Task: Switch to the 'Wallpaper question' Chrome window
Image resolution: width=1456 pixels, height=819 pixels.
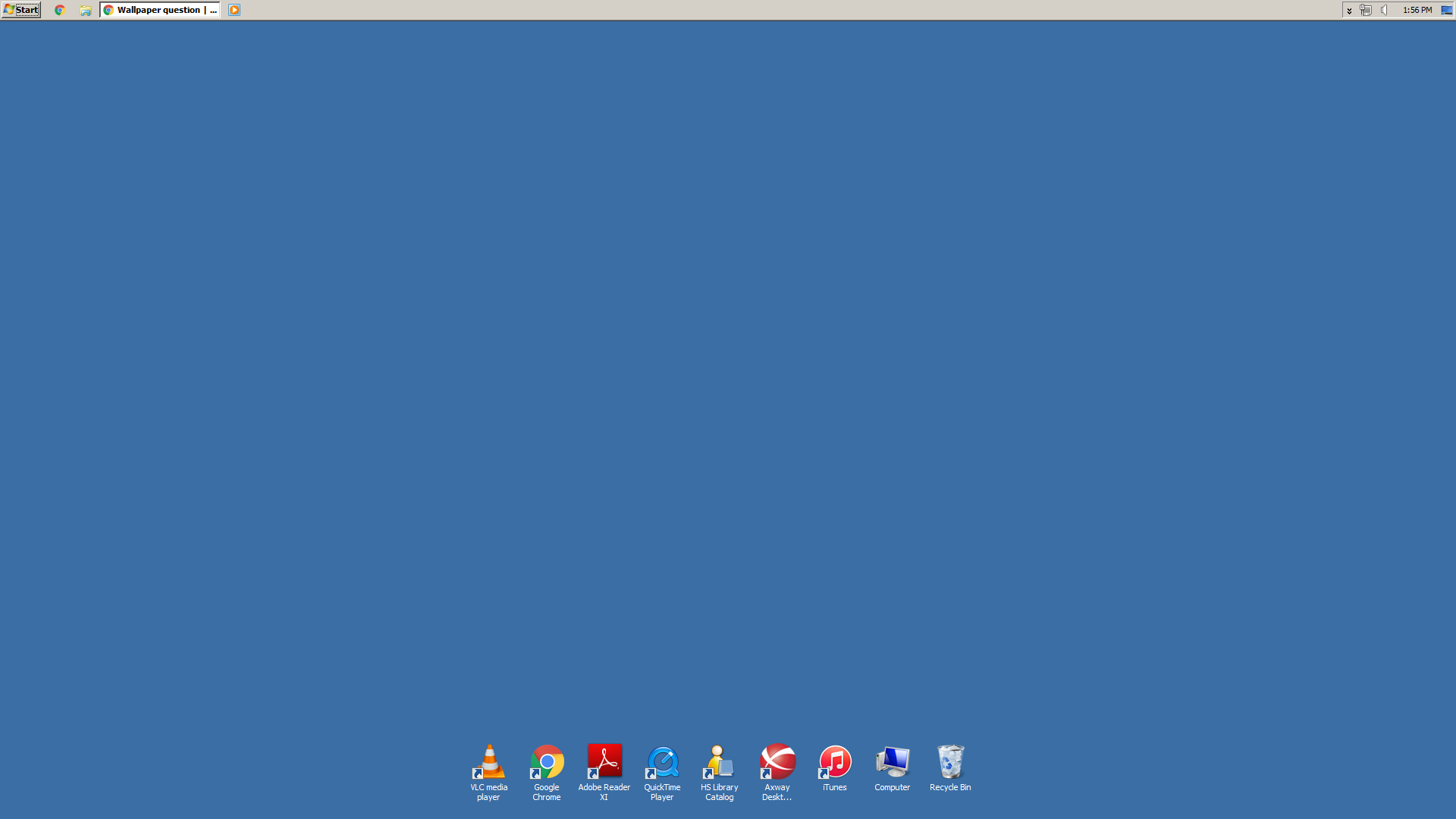Action: coord(160,10)
